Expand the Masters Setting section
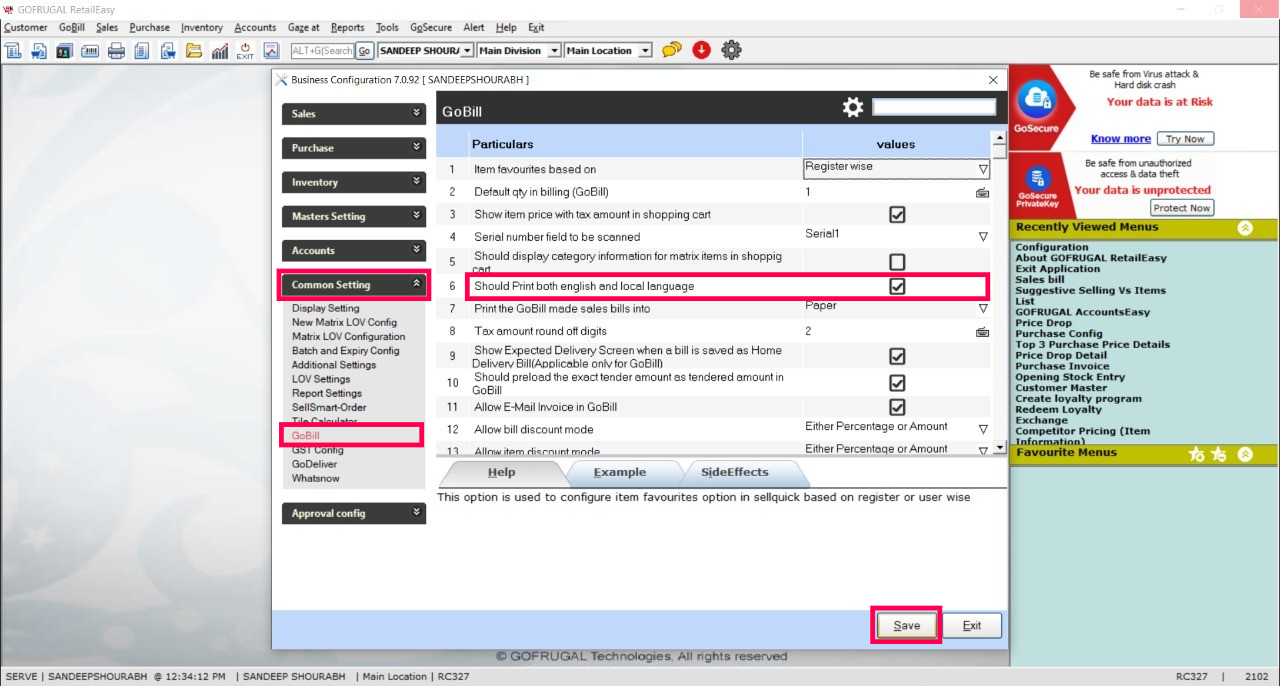Image resolution: width=1280 pixels, height=686 pixels. tap(354, 216)
